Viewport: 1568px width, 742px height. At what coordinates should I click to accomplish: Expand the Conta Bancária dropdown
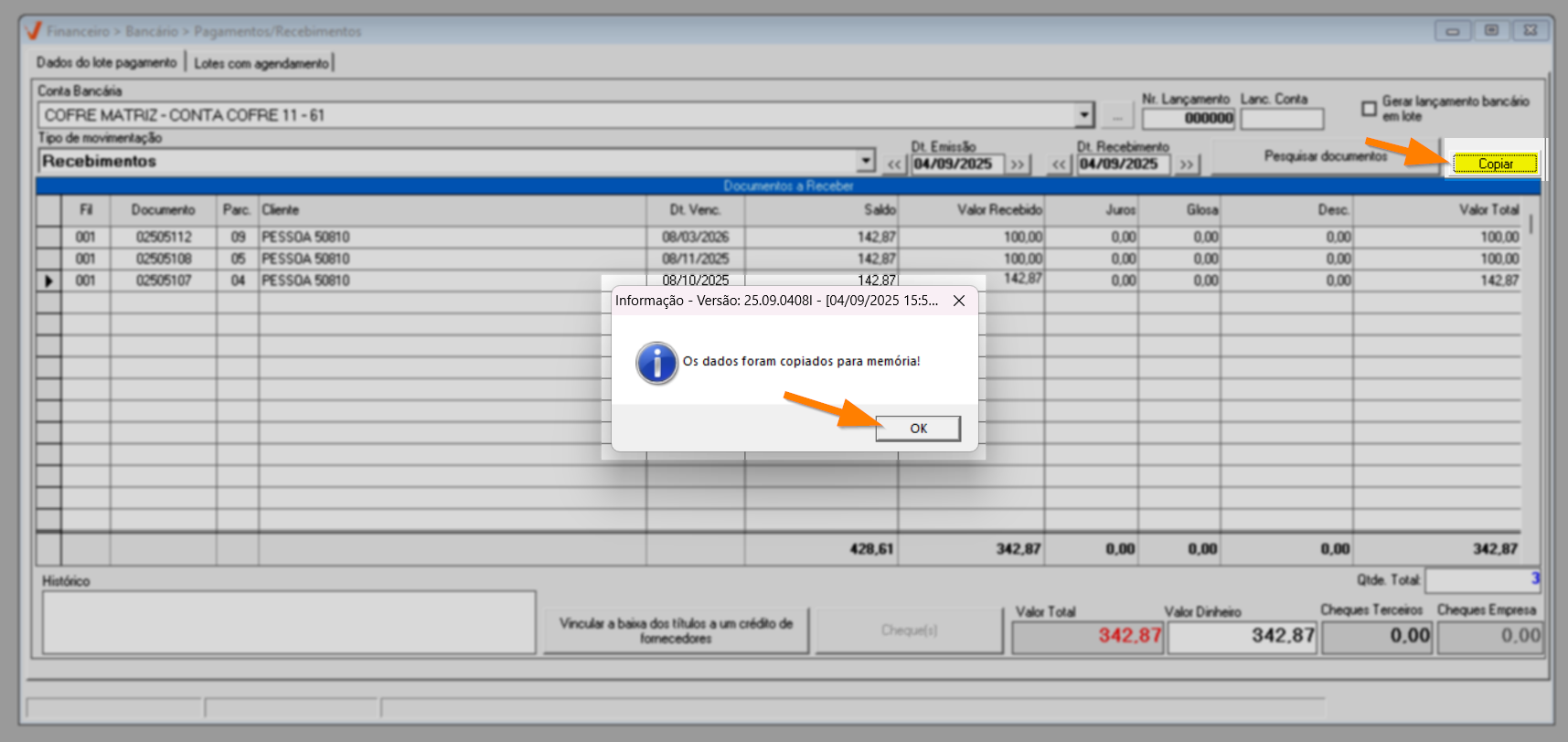click(x=1084, y=115)
